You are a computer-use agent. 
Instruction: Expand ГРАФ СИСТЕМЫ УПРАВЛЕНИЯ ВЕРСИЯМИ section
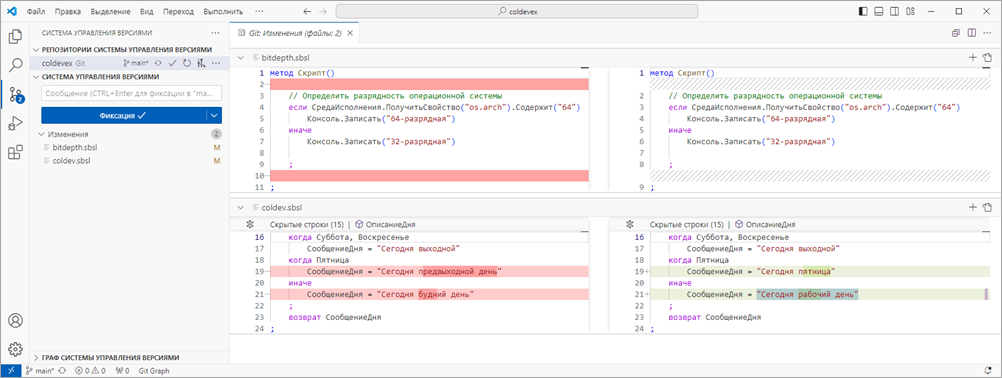[x=111, y=358]
